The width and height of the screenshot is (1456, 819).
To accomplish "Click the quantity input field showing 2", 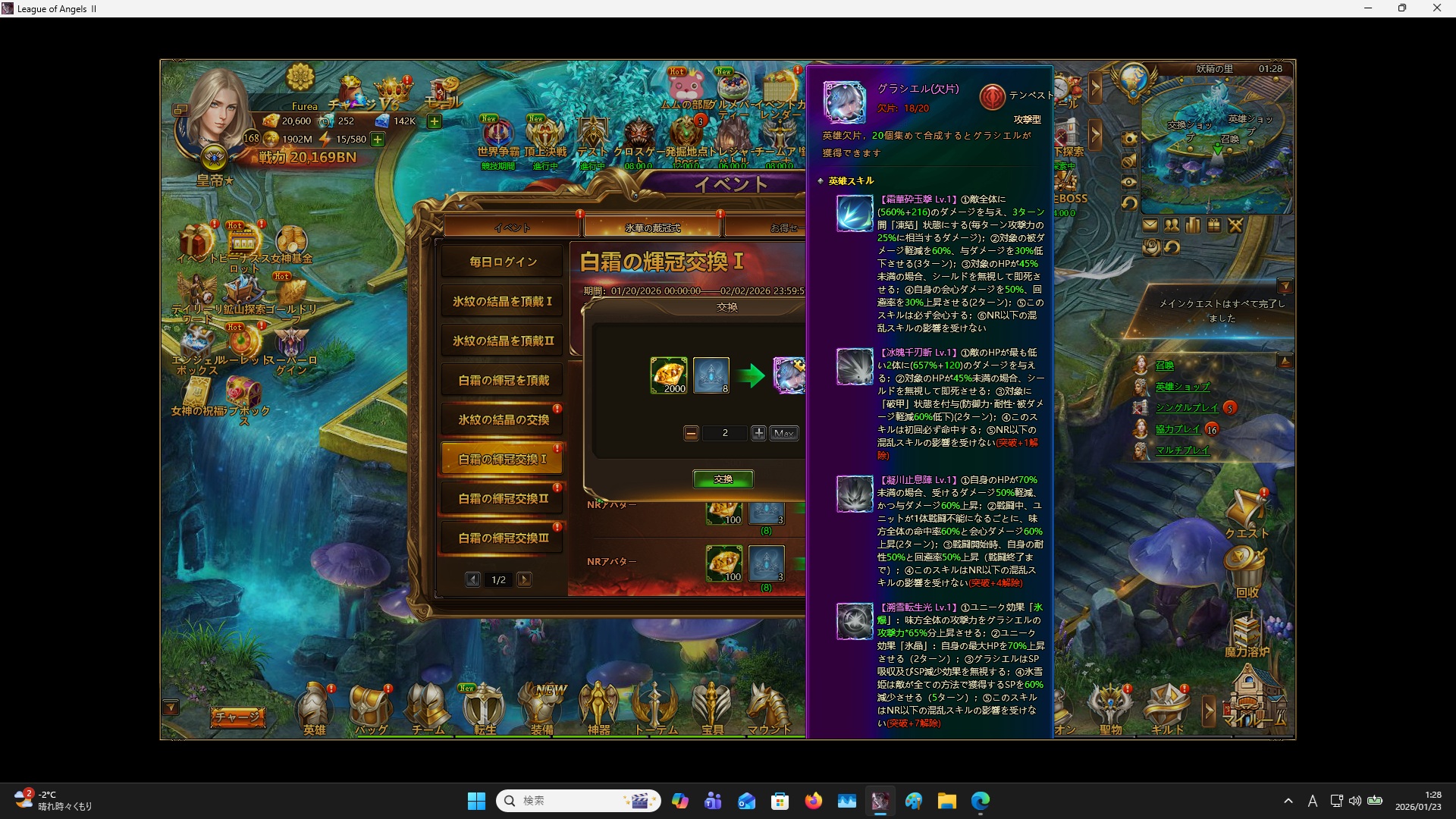I will 725,433.
